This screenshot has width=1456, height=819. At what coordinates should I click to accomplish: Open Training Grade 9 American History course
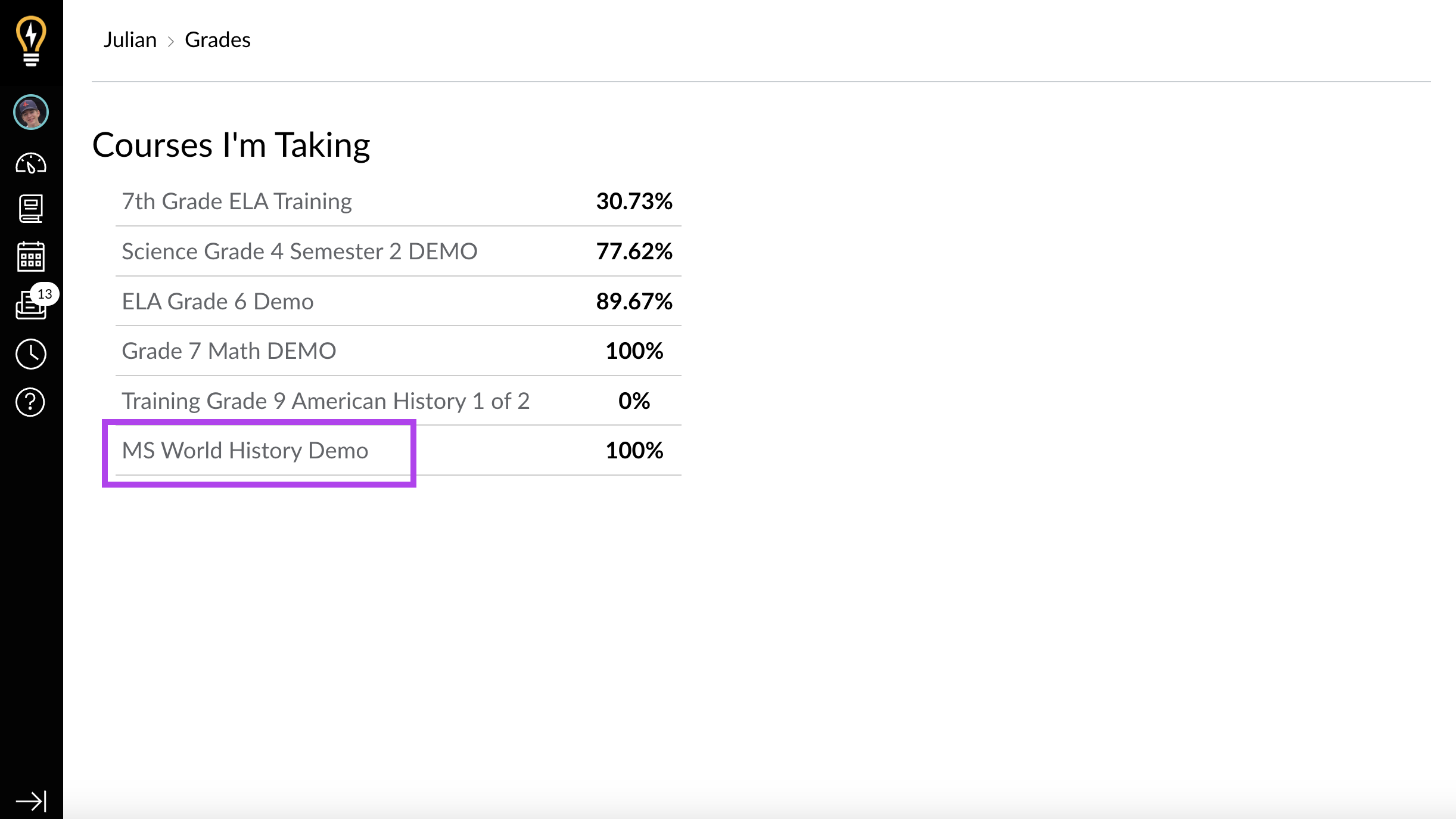click(x=325, y=401)
